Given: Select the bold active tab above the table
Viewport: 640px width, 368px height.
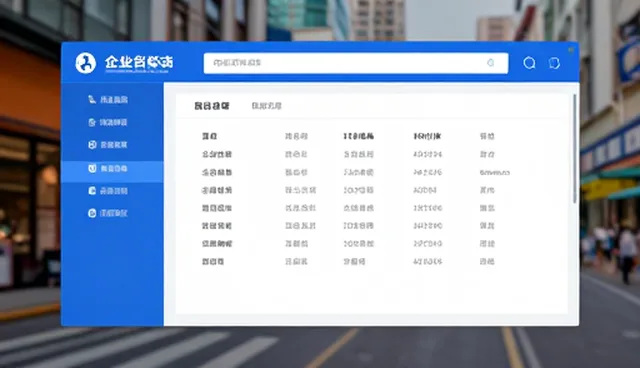Looking at the screenshot, I should point(211,106).
